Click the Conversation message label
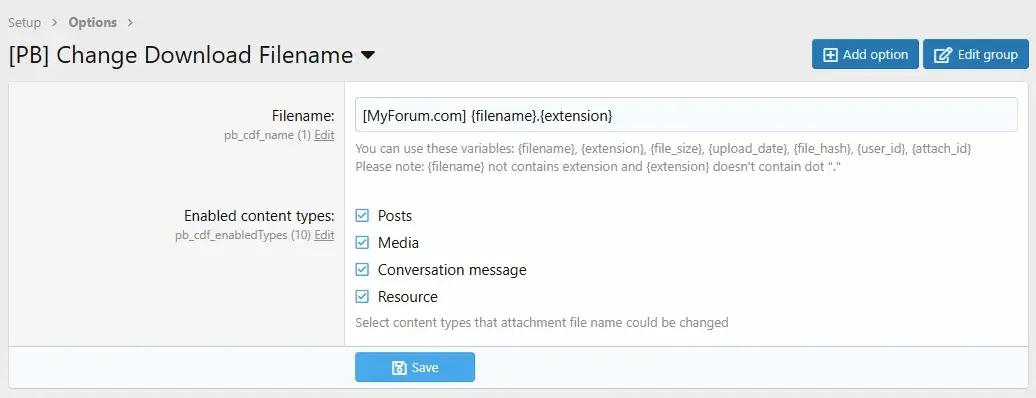The width and height of the screenshot is (1036, 398). pos(452,270)
